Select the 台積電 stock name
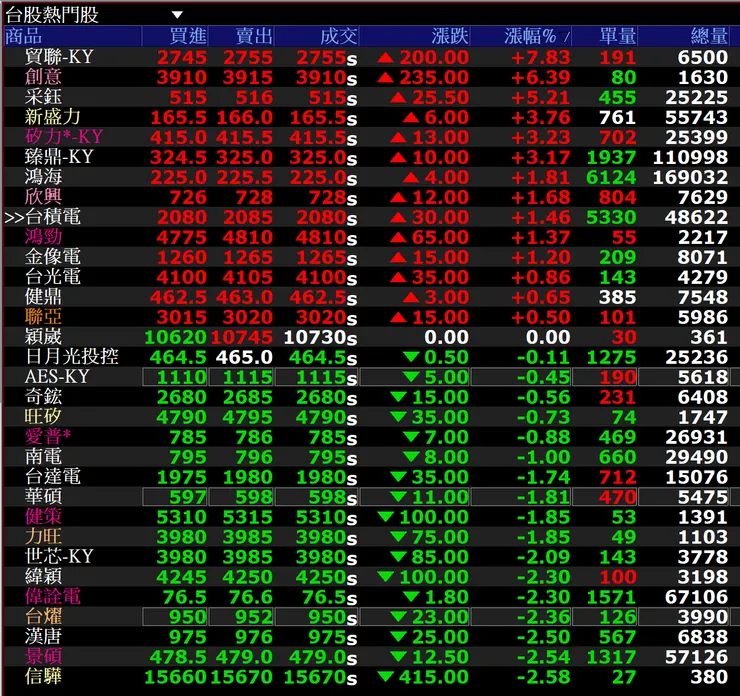Screen dimensions: 740x696 [52, 217]
